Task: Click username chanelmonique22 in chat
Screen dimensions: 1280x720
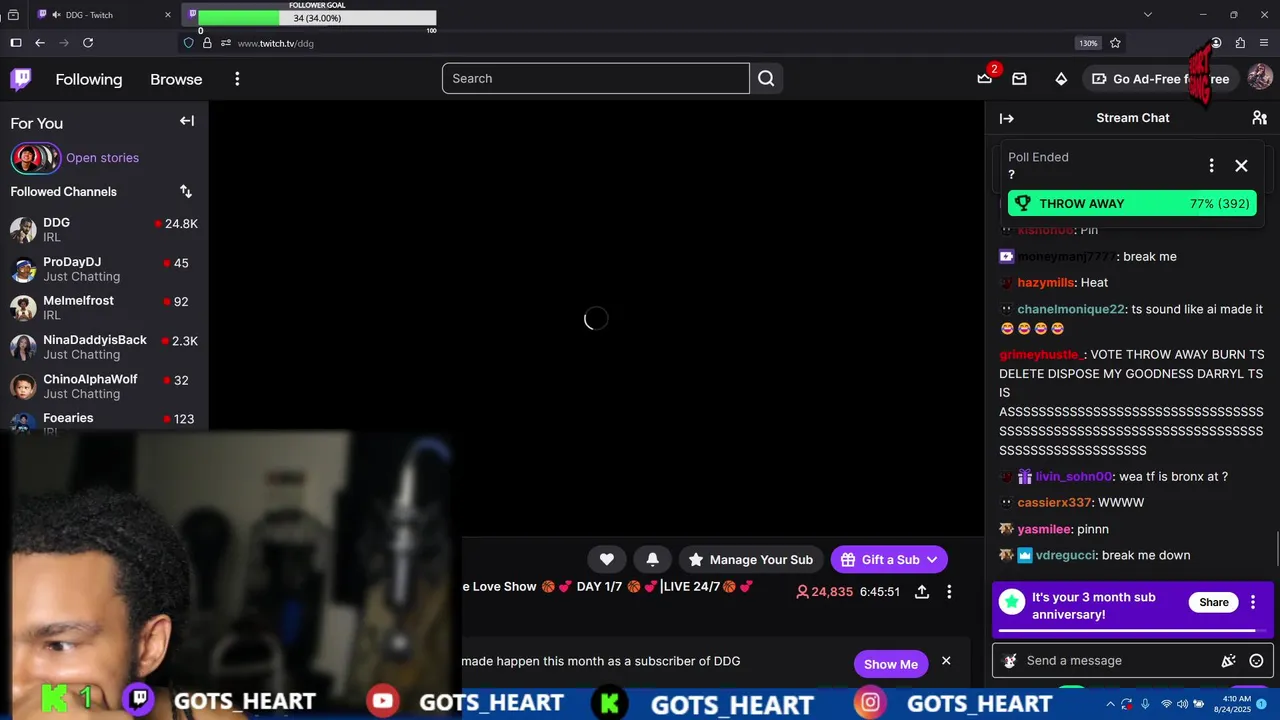Action: (x=1070, y=310)
